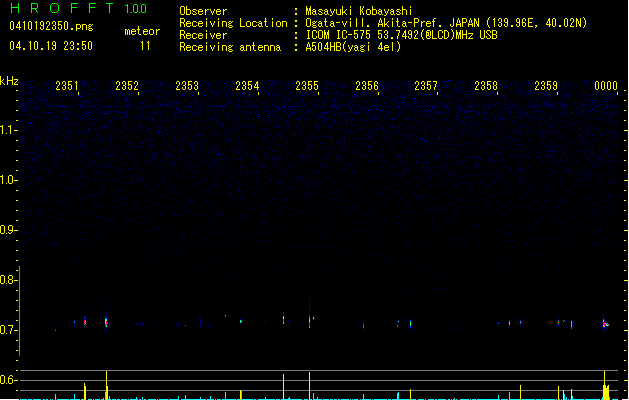629x400 pixels.
Task: Click the 2357 time marker
Action: [426, 86]
